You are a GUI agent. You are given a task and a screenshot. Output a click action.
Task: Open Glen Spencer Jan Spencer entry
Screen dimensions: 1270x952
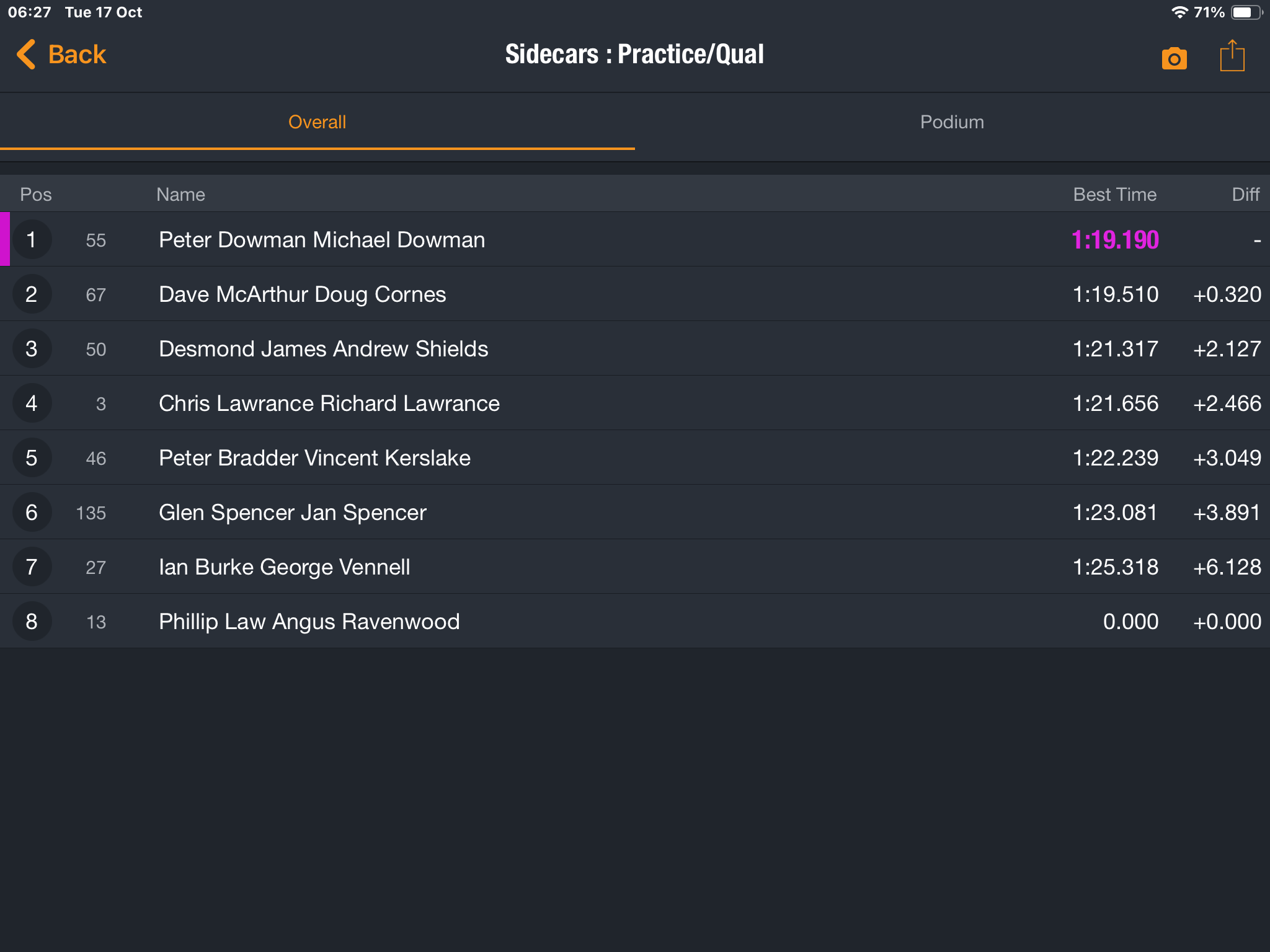292,513
